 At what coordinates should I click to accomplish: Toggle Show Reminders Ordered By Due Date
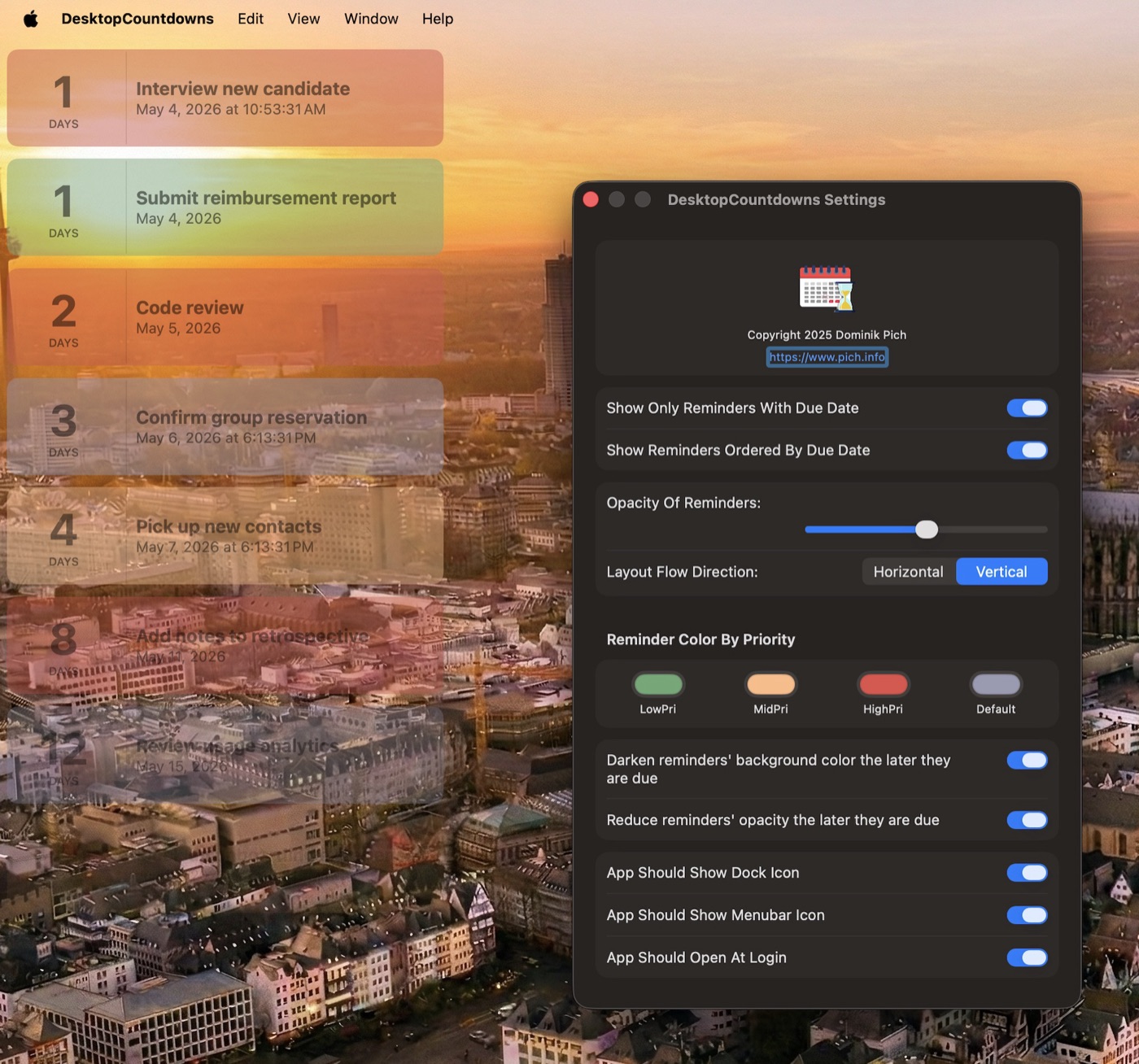point(1027,451)
